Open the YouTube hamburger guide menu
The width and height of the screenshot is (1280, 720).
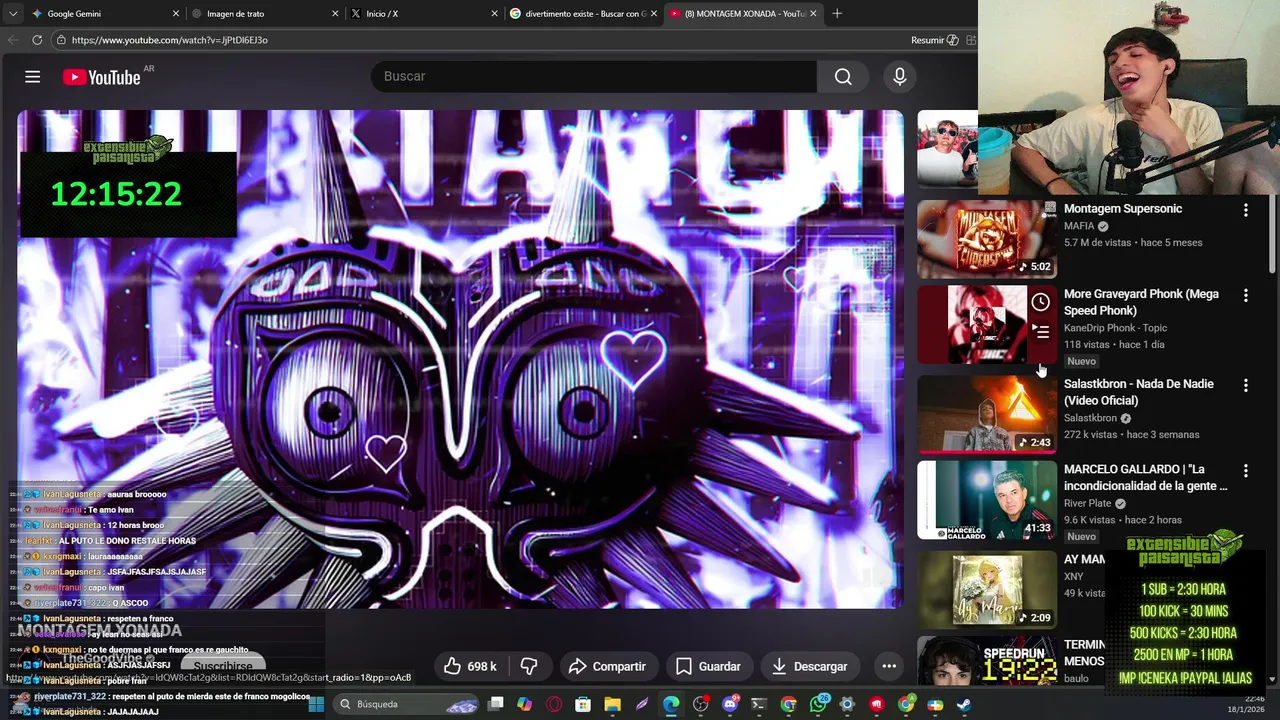[x=32, y=77]
